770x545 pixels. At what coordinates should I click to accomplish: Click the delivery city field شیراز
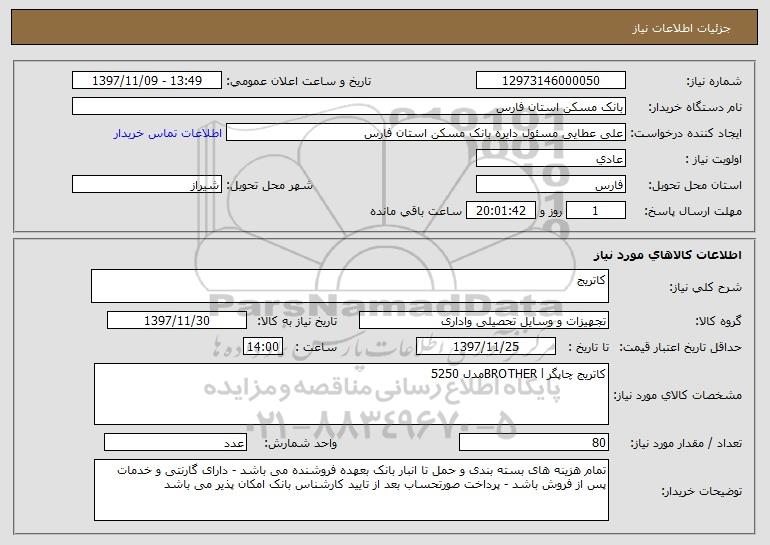[147, 185]
